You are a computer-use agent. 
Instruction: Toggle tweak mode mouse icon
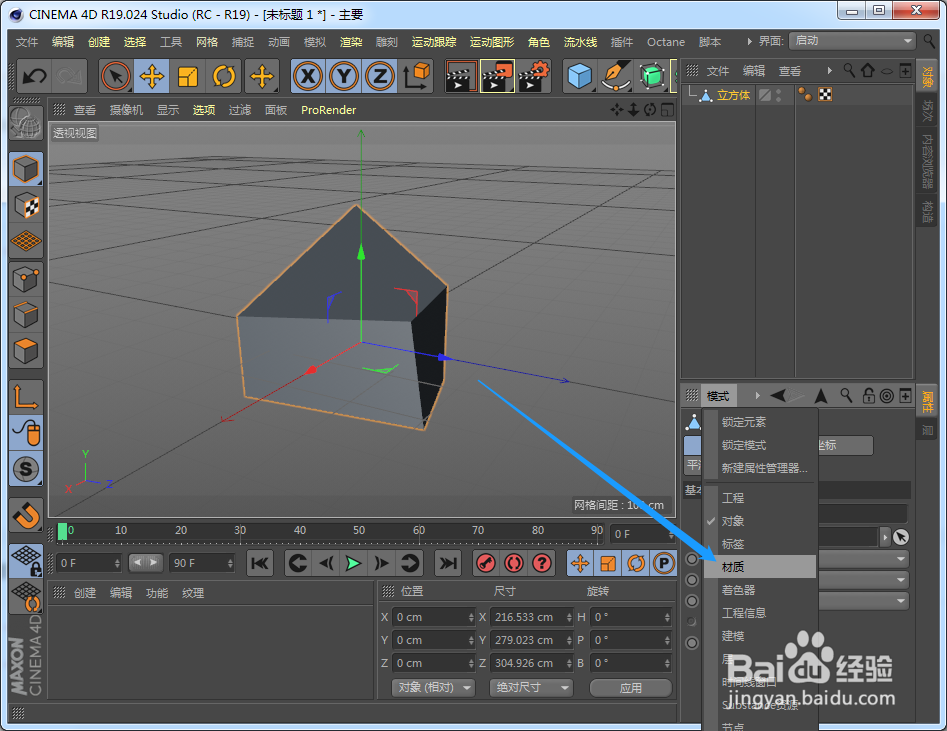(26, 433)
